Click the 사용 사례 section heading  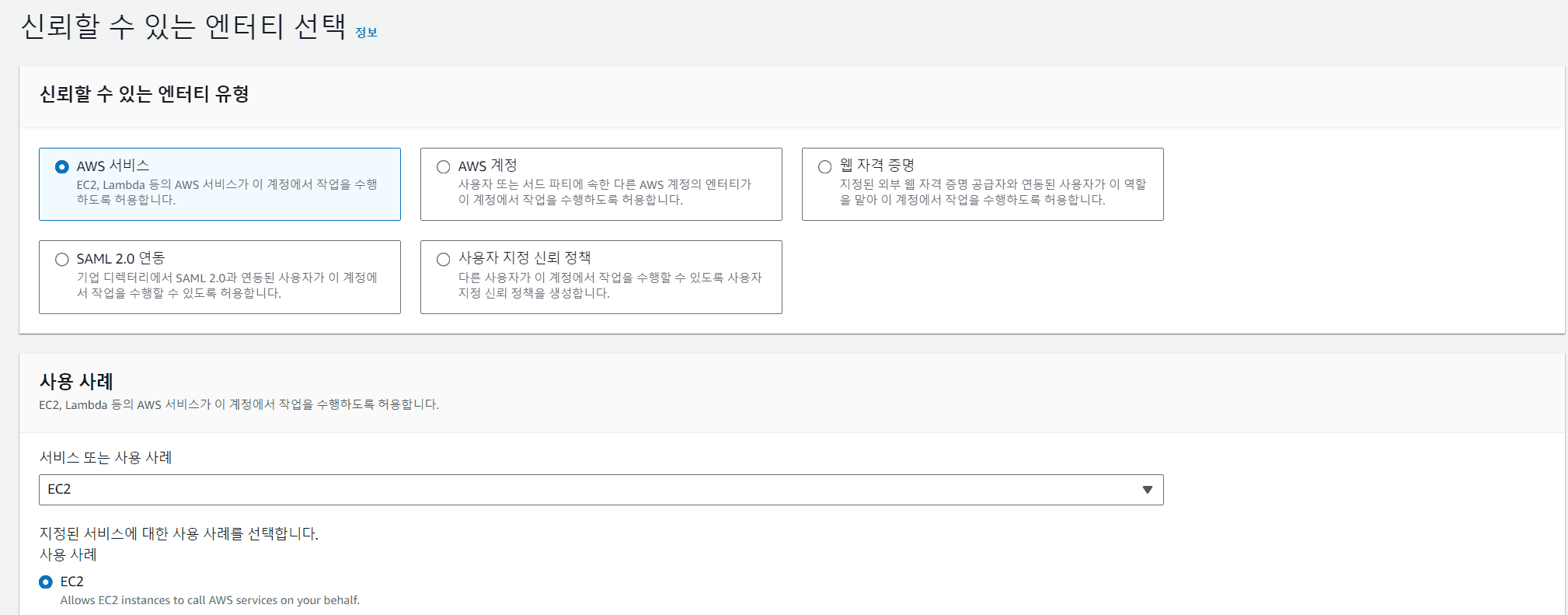pyautogui.click(x=76, y=382)
